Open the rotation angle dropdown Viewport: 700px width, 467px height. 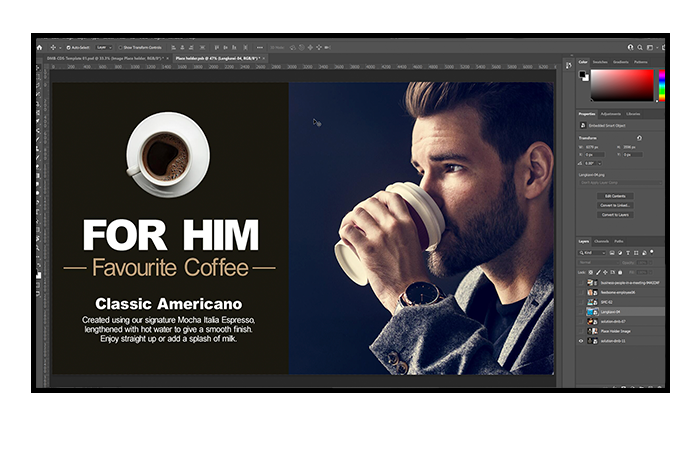(x=600, y=163)
